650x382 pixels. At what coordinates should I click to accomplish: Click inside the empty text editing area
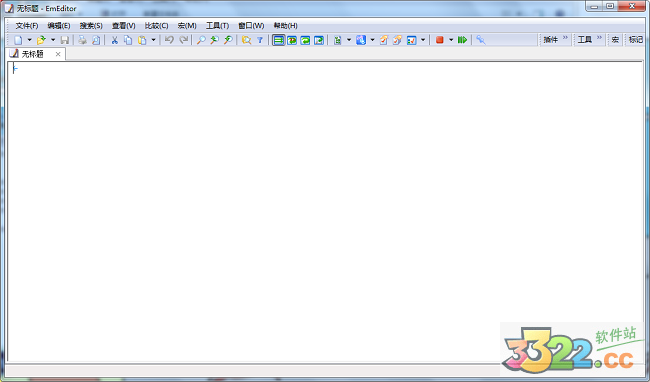coord(325,211)
